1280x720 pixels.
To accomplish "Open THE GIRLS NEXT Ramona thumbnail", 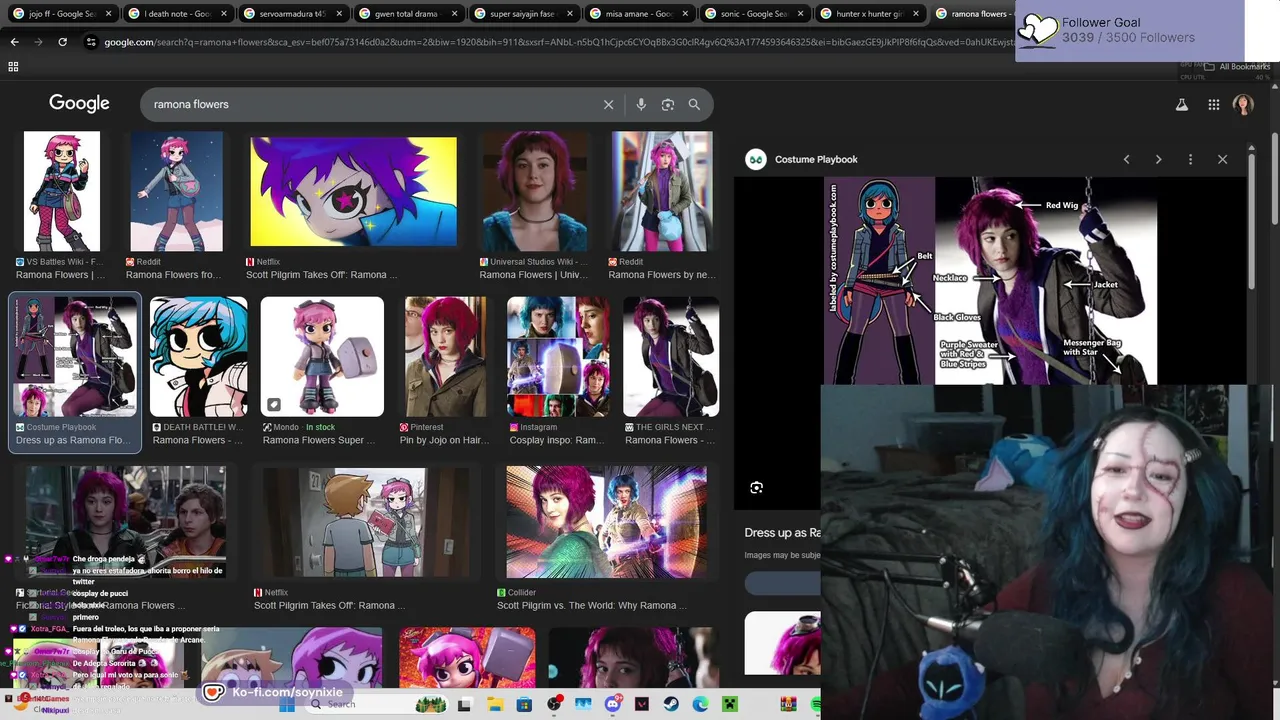I will [671, 357].
